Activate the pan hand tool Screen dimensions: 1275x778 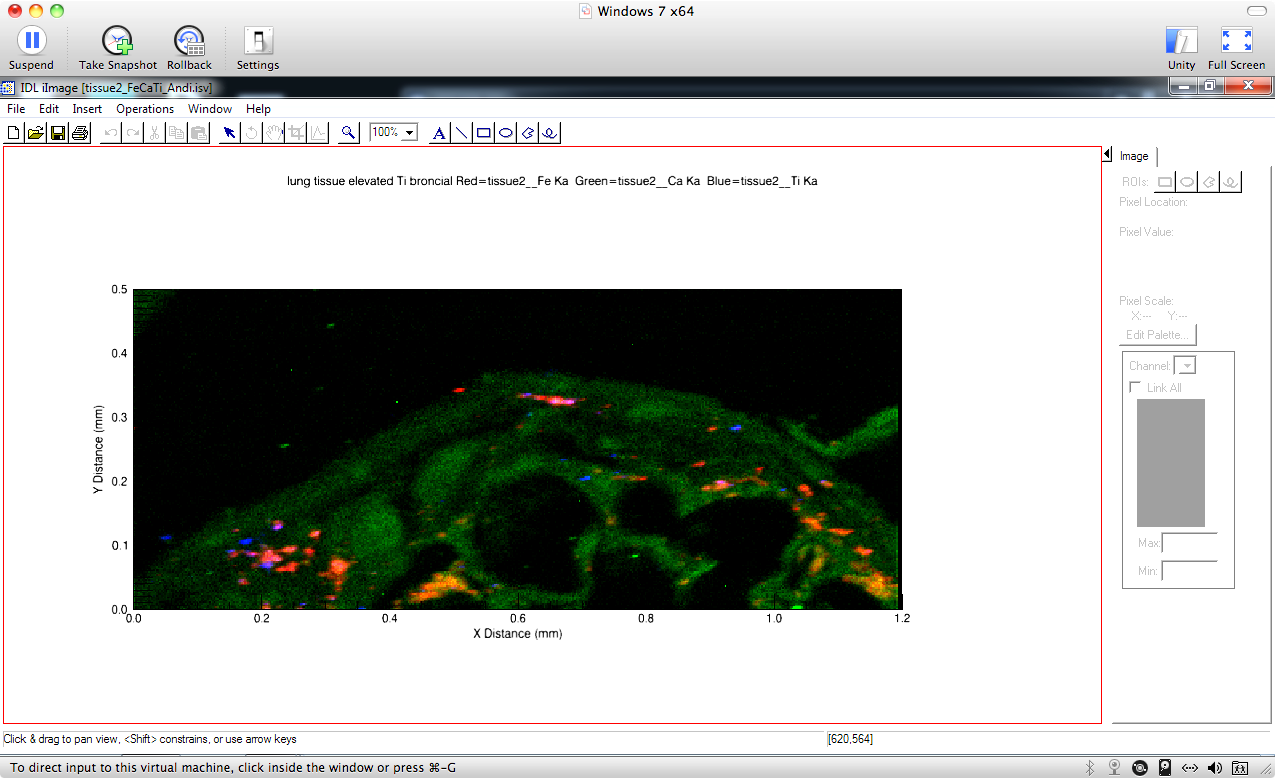pos(274,131)
